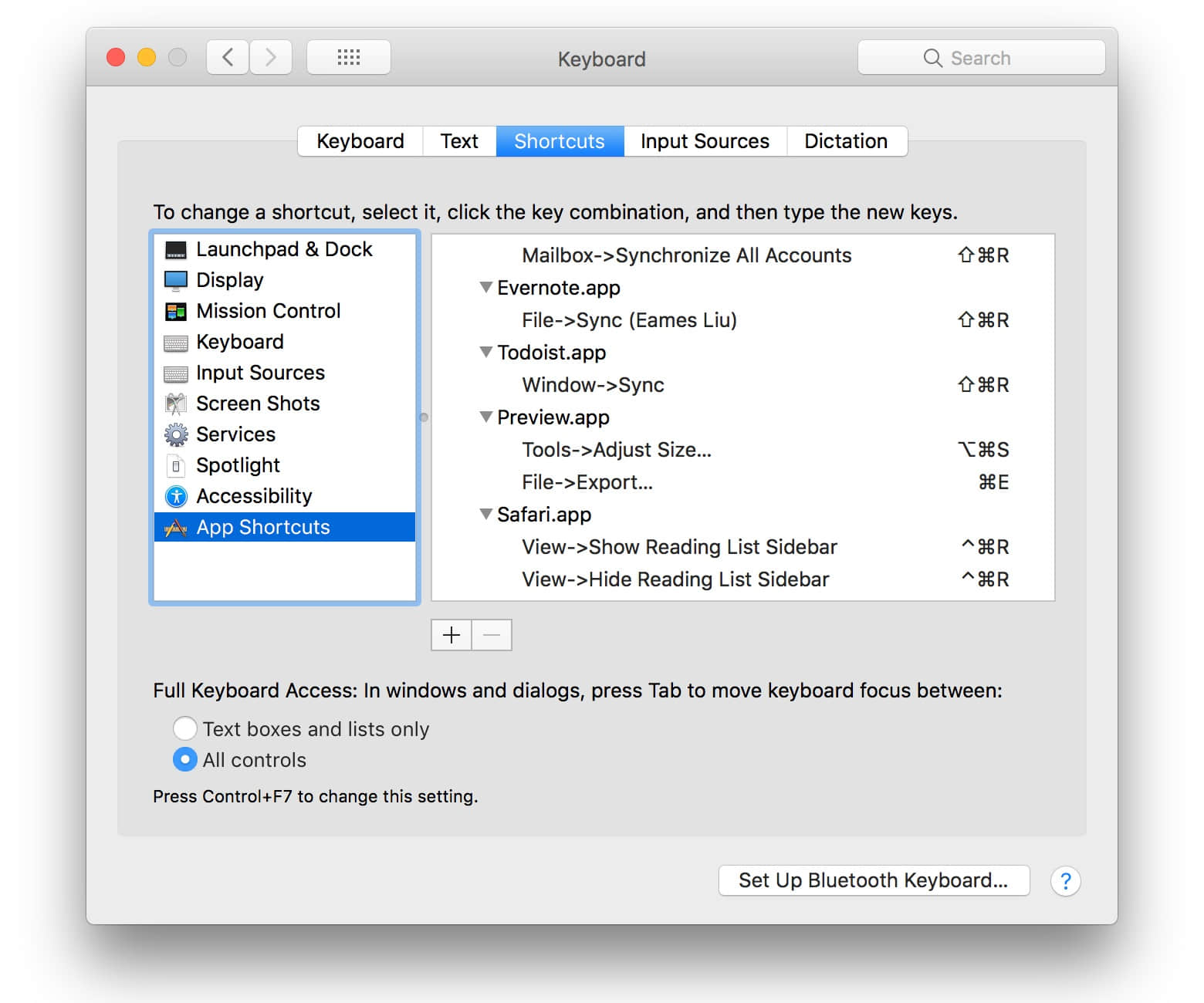Select the Services gear icon

point(176,434)
